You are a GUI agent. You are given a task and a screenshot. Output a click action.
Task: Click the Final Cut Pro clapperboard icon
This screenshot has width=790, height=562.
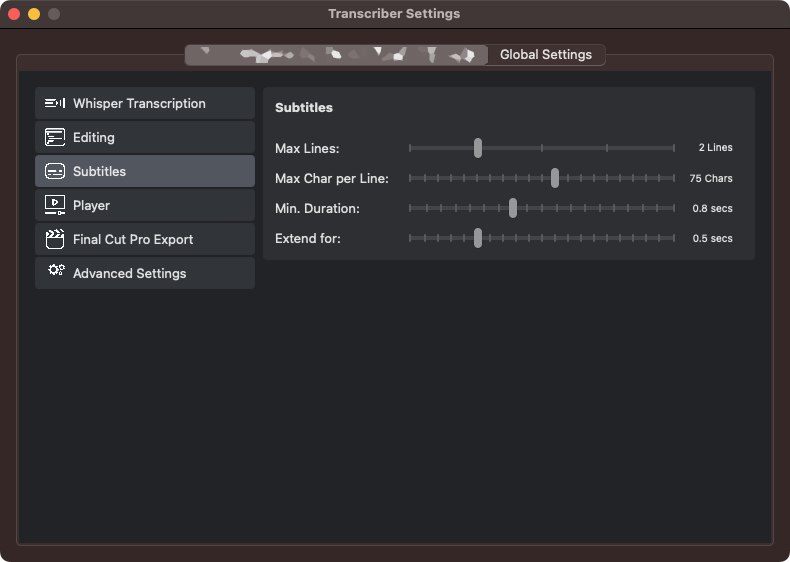click(x=54, y=239)
